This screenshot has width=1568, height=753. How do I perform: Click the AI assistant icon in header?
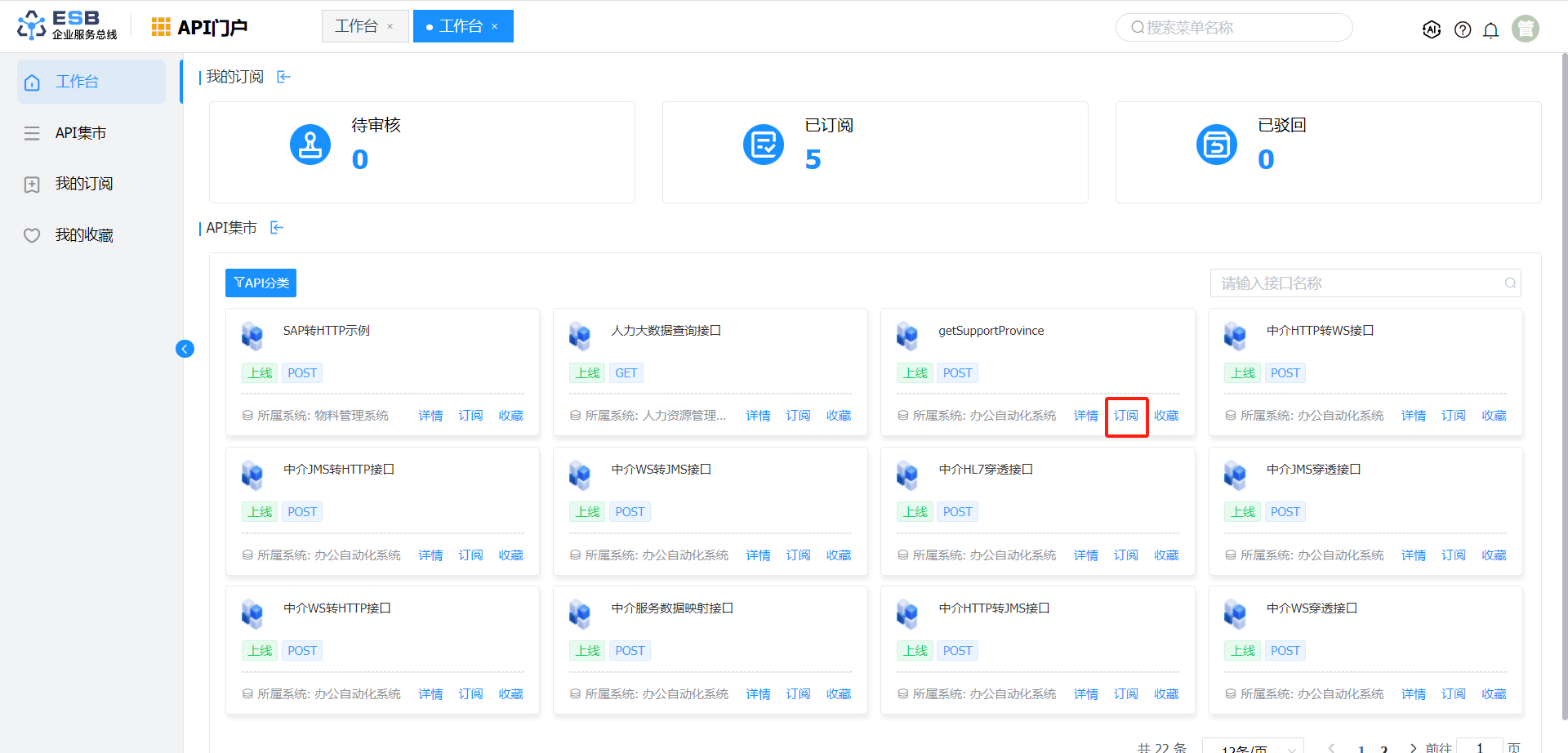(1431, 29)
